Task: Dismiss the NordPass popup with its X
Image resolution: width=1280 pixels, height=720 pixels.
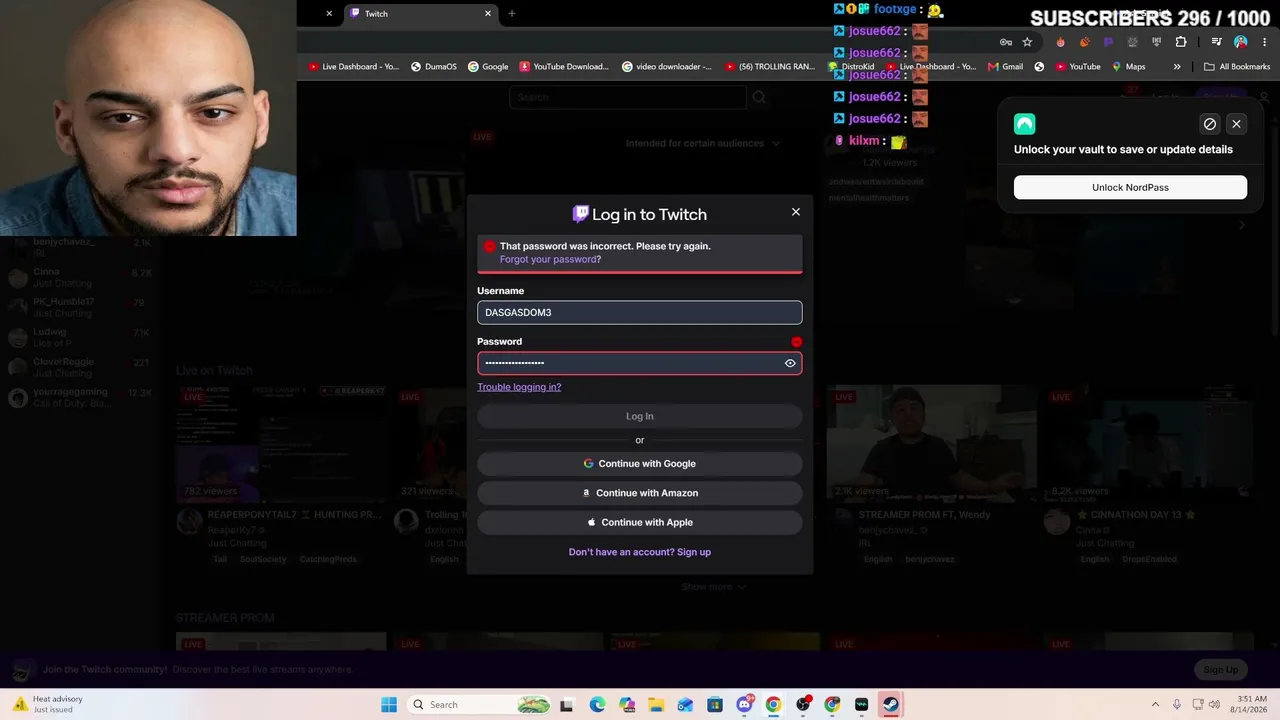Action: 1236,124
